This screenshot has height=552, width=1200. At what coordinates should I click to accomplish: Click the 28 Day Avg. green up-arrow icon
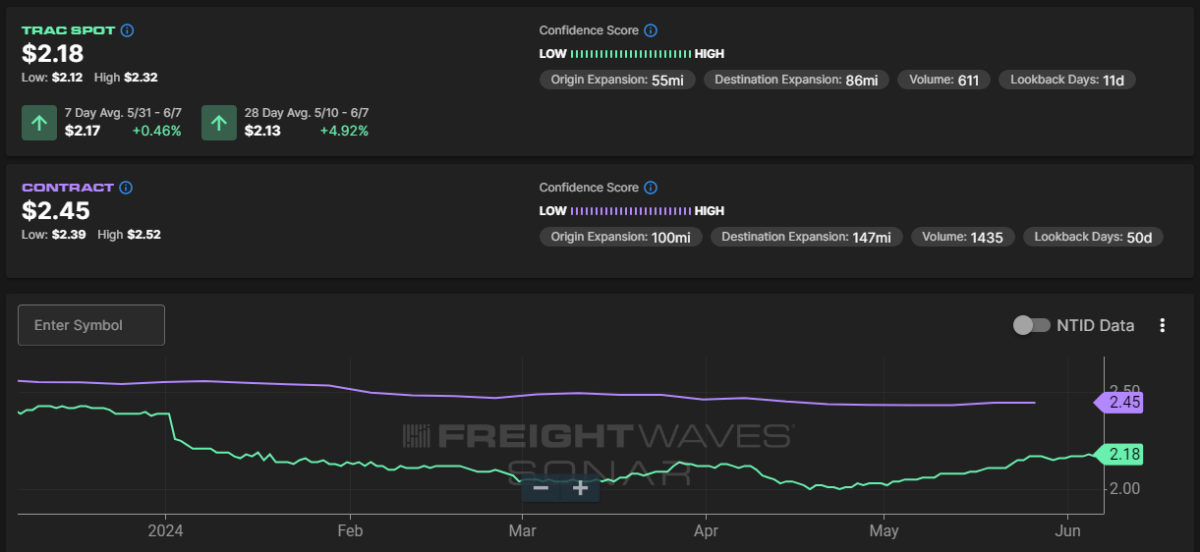(219, 123)
